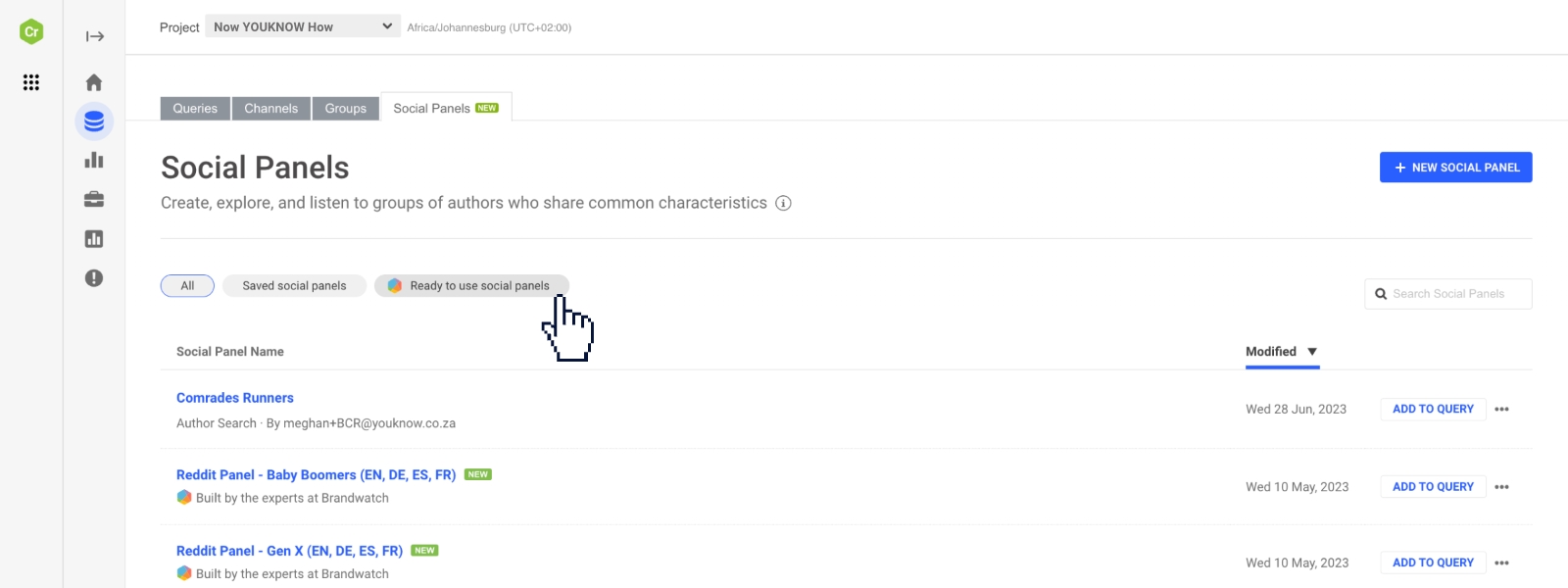Click the Search Social Panels field
Viewport: 1568px width, 588px height.
tap(1448, 293)
